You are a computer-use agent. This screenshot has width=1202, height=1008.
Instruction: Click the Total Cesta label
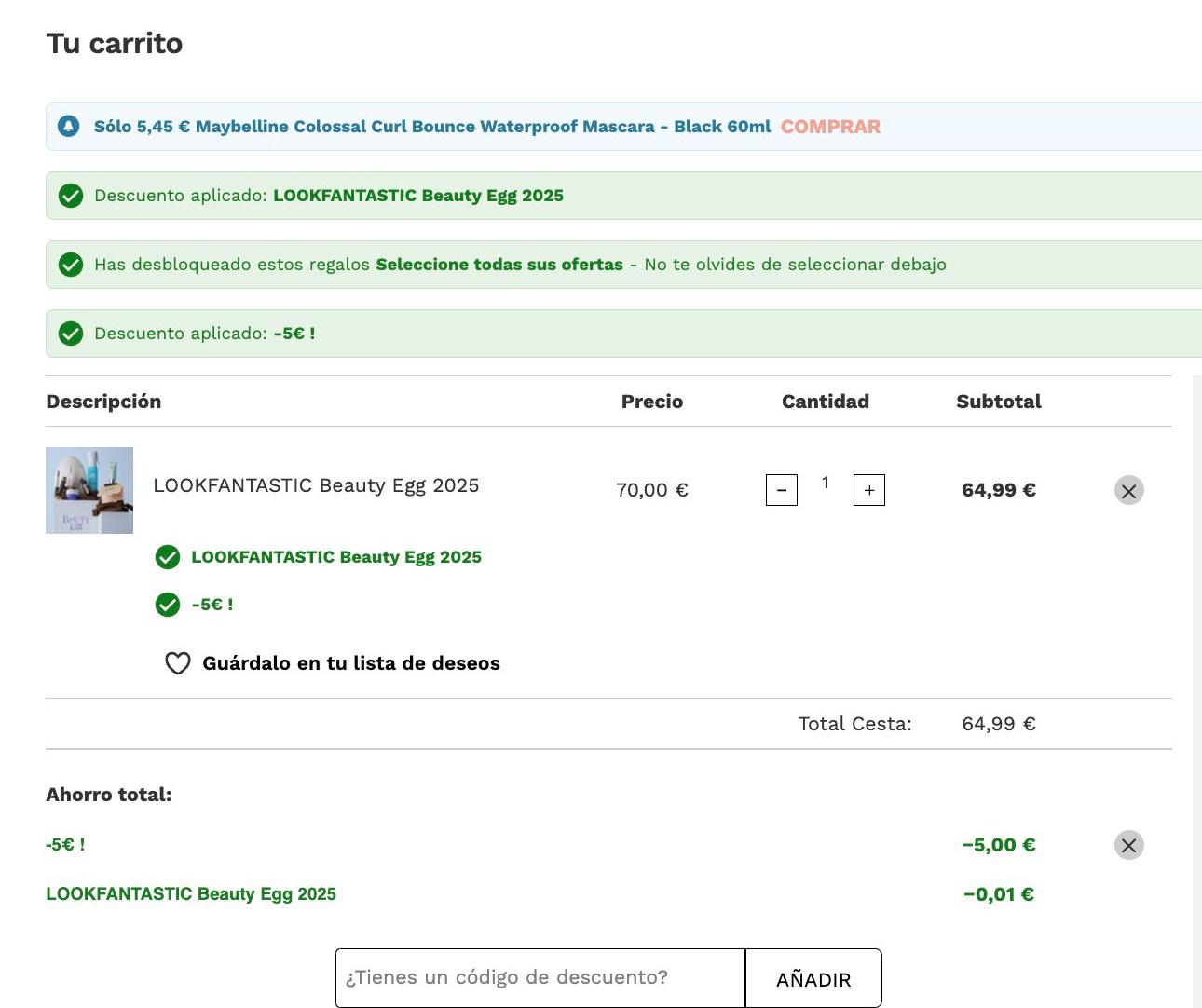coord(854,724)
